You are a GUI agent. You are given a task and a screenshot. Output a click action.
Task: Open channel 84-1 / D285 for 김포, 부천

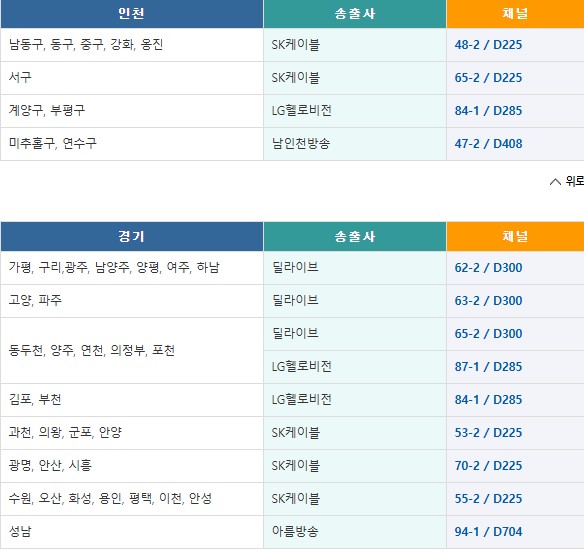point(488,400)
